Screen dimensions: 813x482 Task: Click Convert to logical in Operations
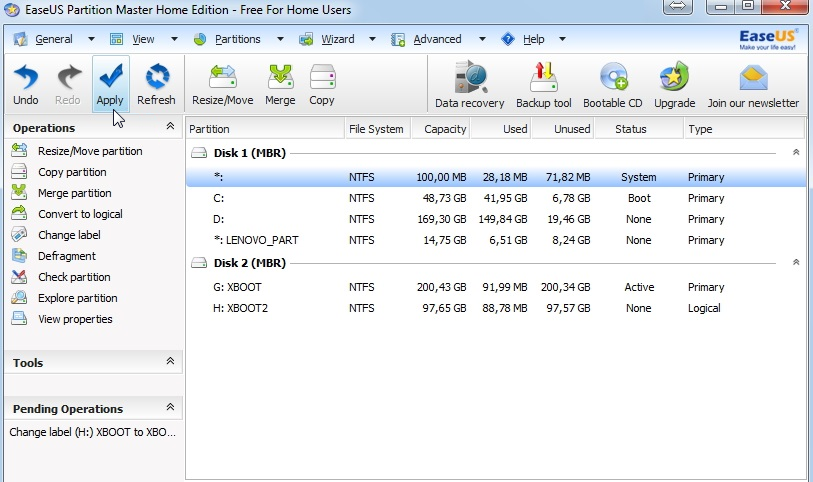pos(80,214)
